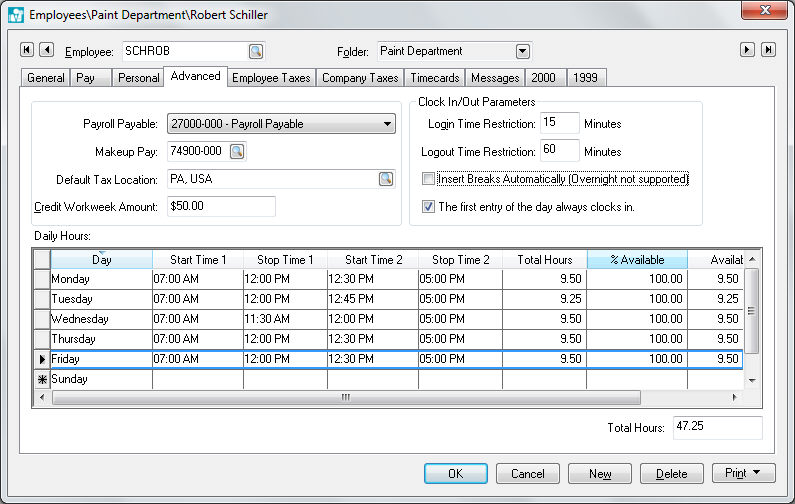Open the Print button dropdown

tap(757, 473)
